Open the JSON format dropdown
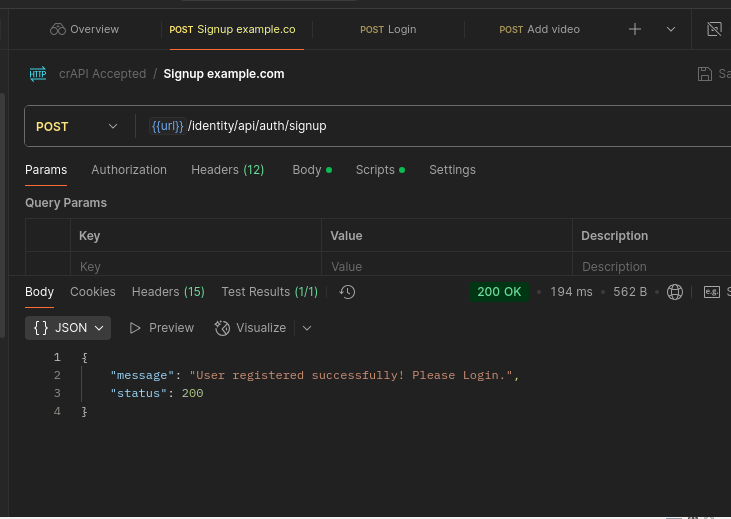This screenshot has width=731, height=519. (68, 328)
